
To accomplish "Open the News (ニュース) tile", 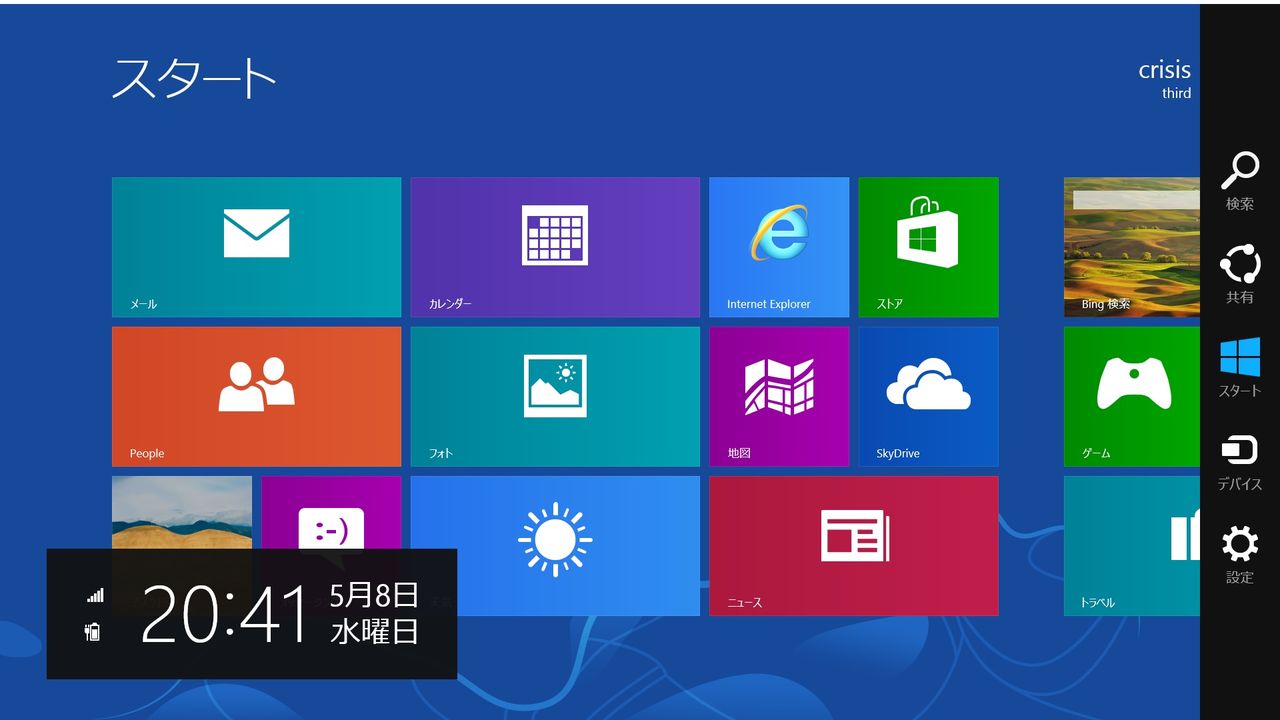I will (854, 545).
